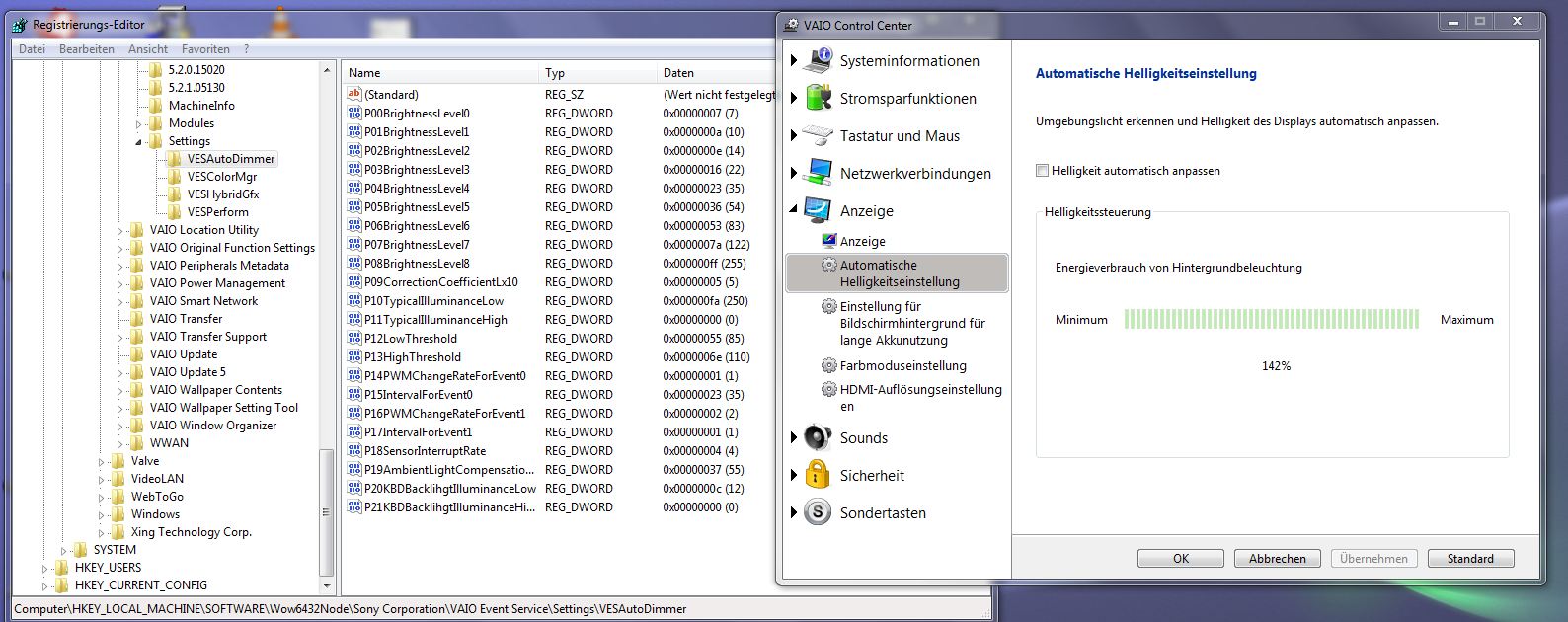The height and width of the screenshot is (622, 1568).
Task: Click the Tastatur und Maus icon
Action: pos(818,135)
